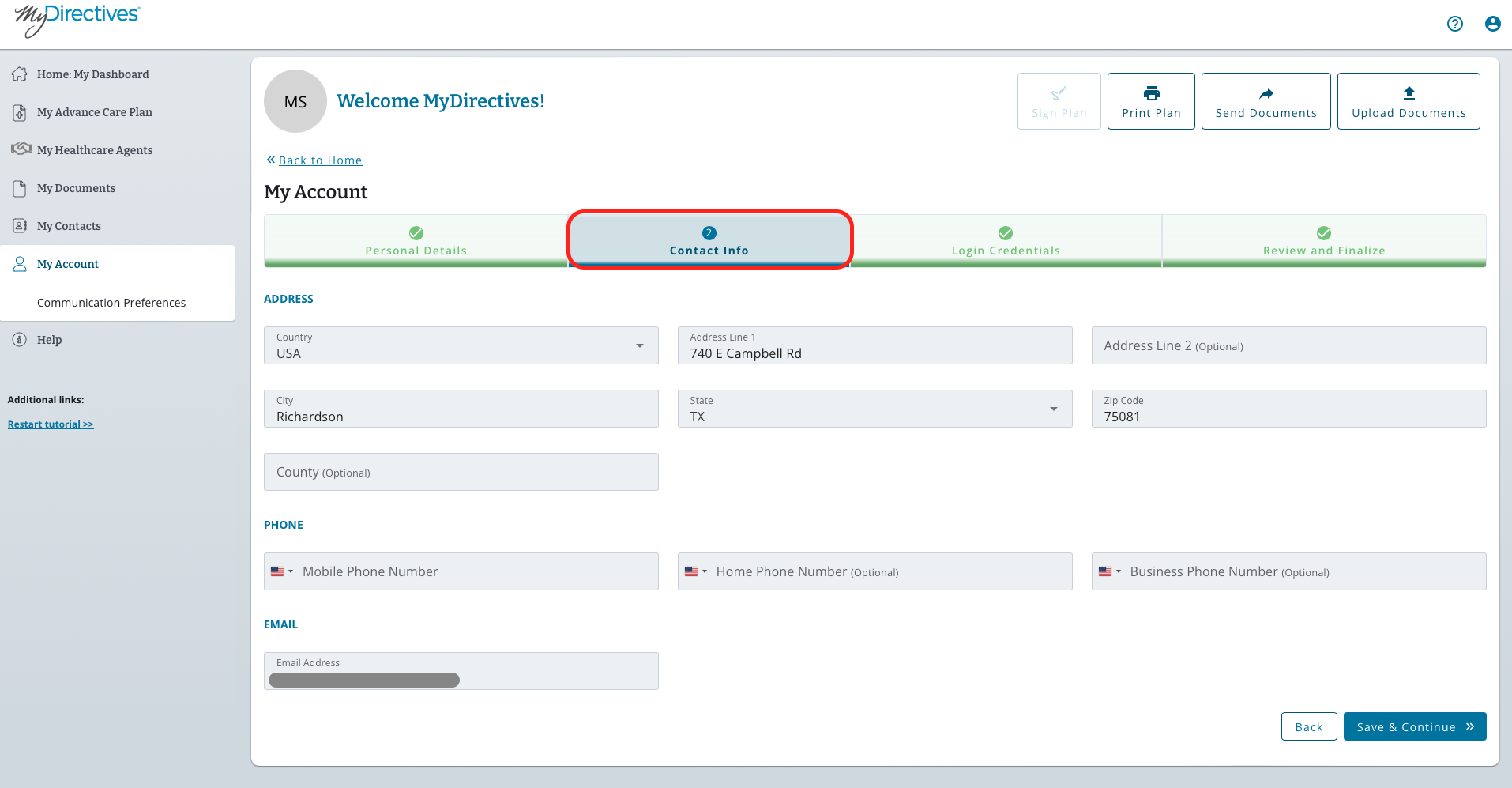1512x788 pixels.
Task: Click the Advance Care Plan clipboard icon
Action: click(20, 112)
